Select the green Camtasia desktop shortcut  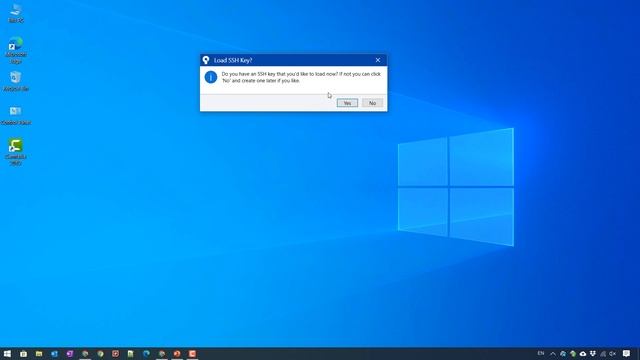pyautogui.click(x=16, y=151)
